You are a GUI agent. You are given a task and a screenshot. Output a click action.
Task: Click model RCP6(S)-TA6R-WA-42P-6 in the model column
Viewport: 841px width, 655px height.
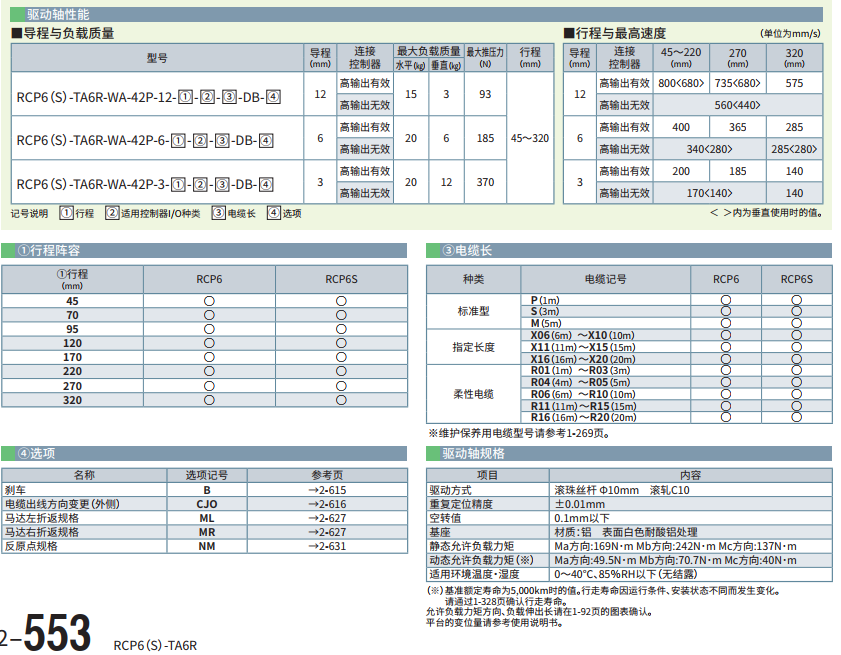(145, 141)
